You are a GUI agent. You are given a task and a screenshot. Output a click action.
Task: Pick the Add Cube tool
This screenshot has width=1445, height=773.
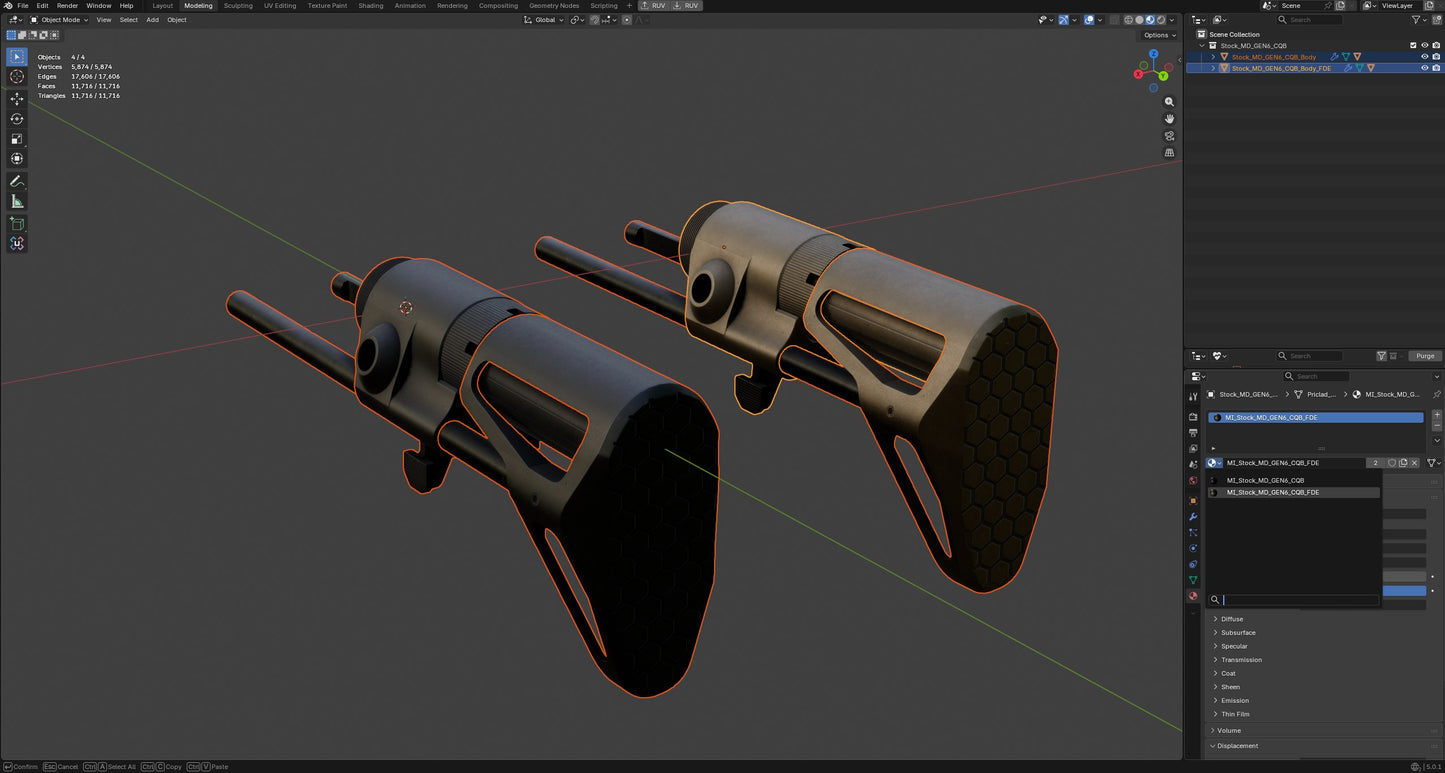17,223
